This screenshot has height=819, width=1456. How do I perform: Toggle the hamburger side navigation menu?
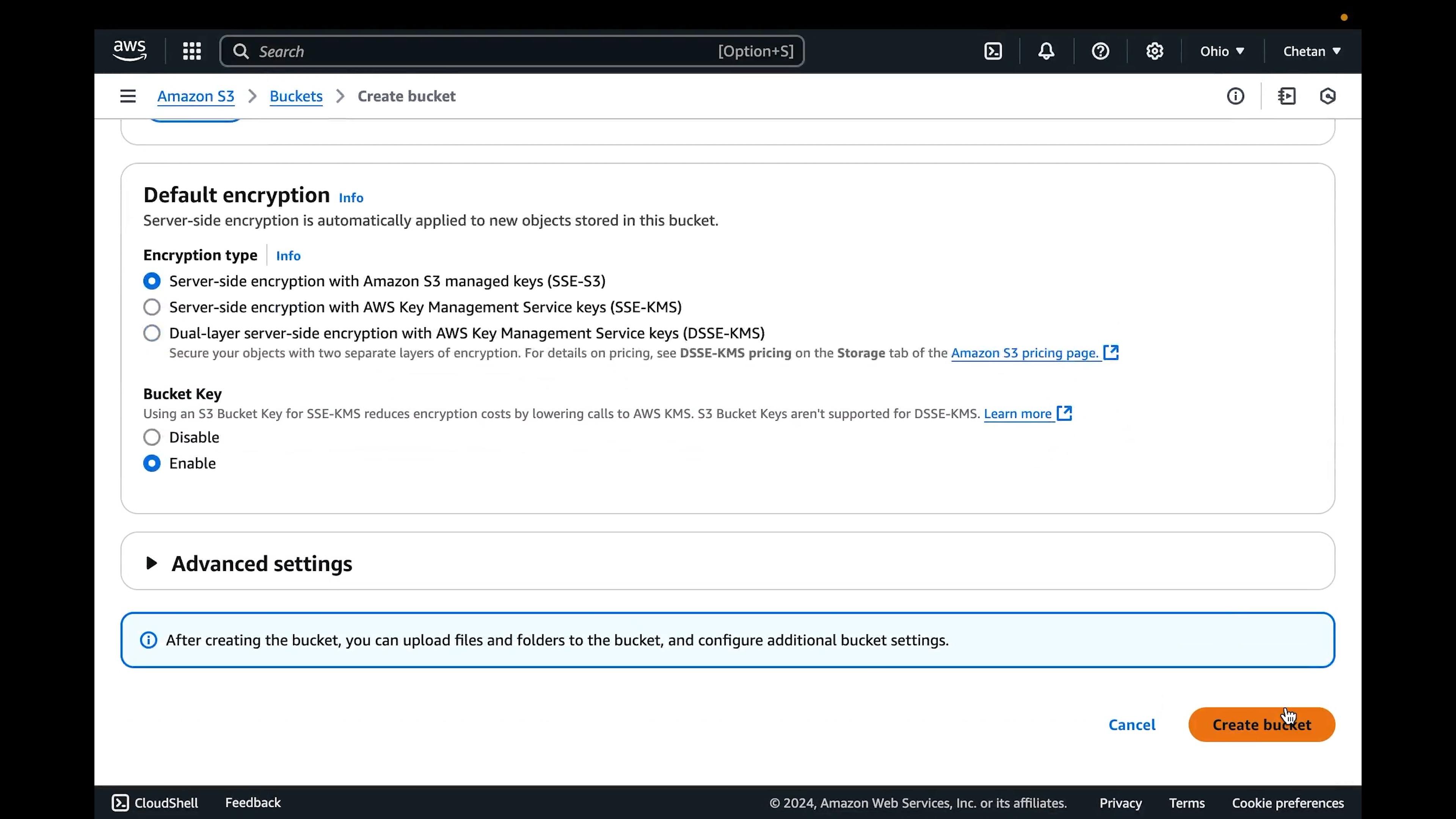(x=128, y=96)
